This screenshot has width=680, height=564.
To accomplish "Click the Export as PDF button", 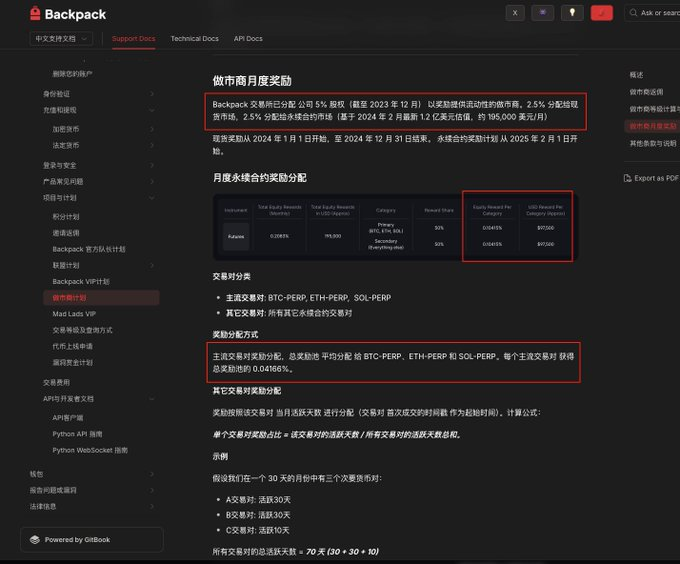I will (651, 178).
